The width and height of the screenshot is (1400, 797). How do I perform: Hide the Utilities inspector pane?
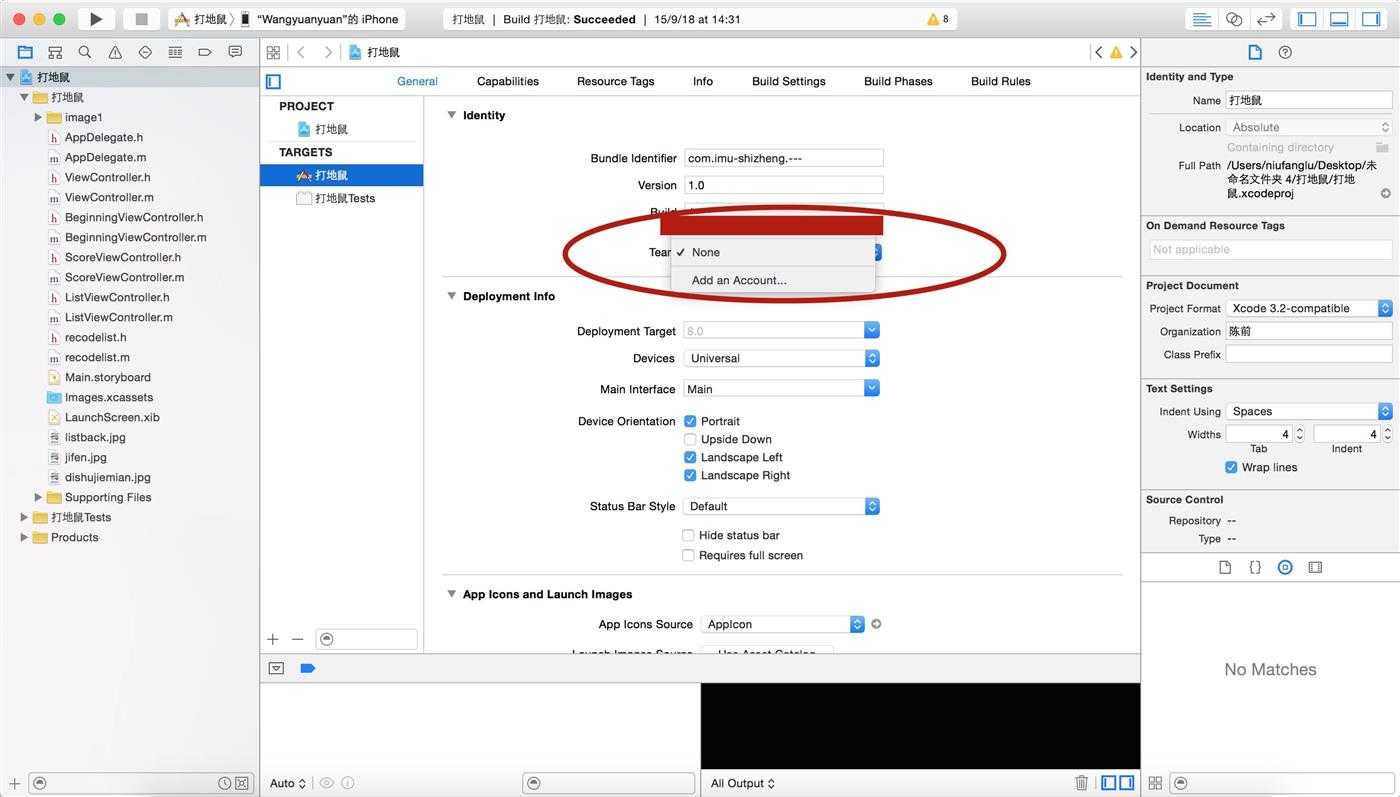(1371, 19)
